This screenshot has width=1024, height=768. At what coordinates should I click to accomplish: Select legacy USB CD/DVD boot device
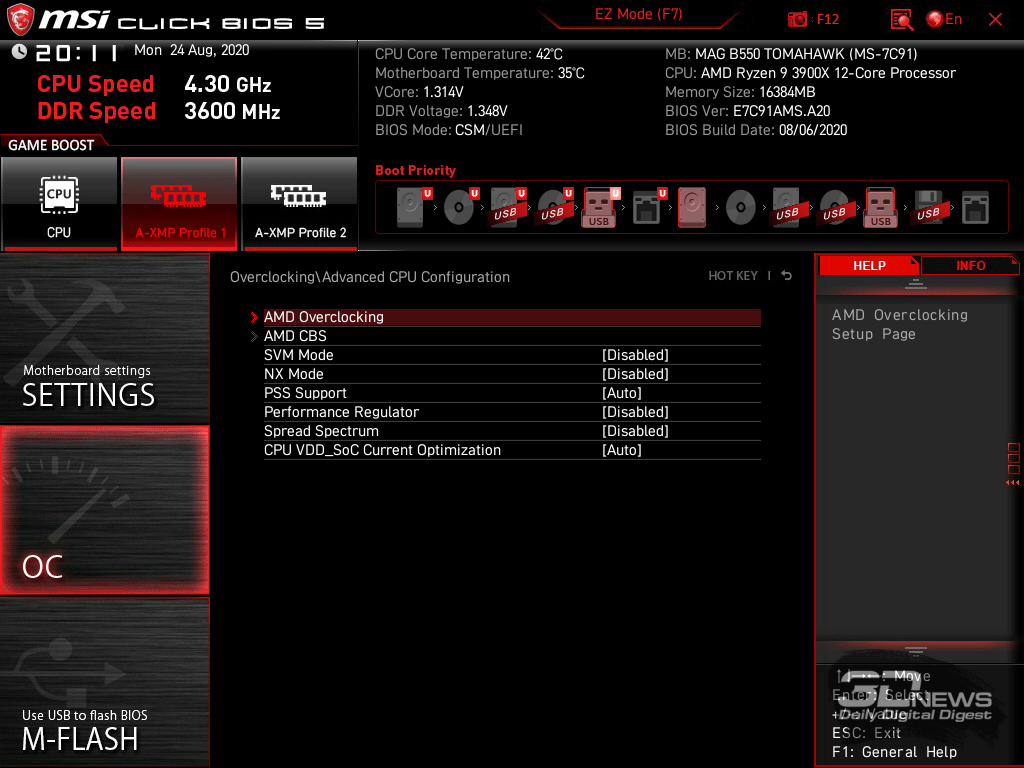click(x=836, y=208)
